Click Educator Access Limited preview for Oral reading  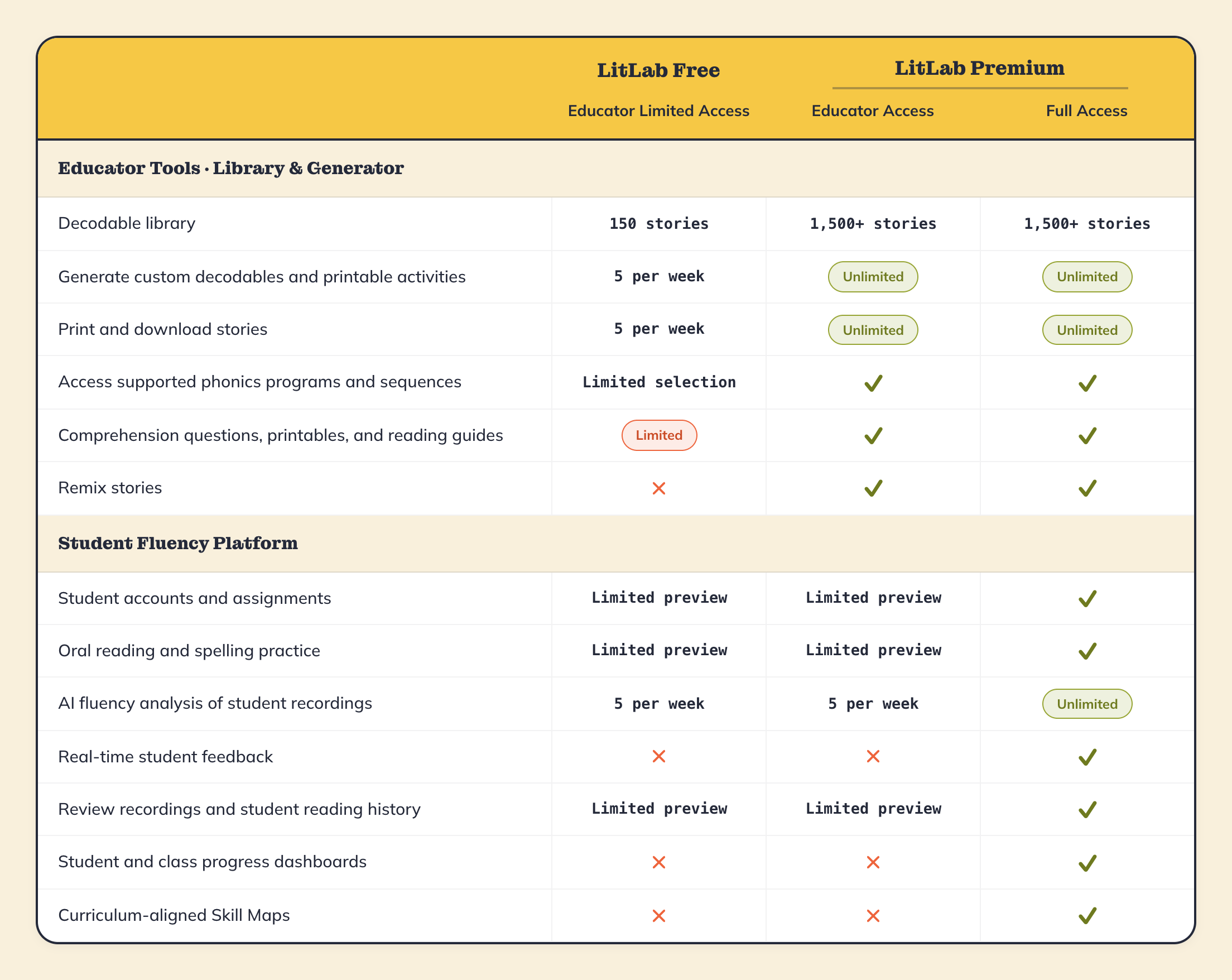[873, 650]
